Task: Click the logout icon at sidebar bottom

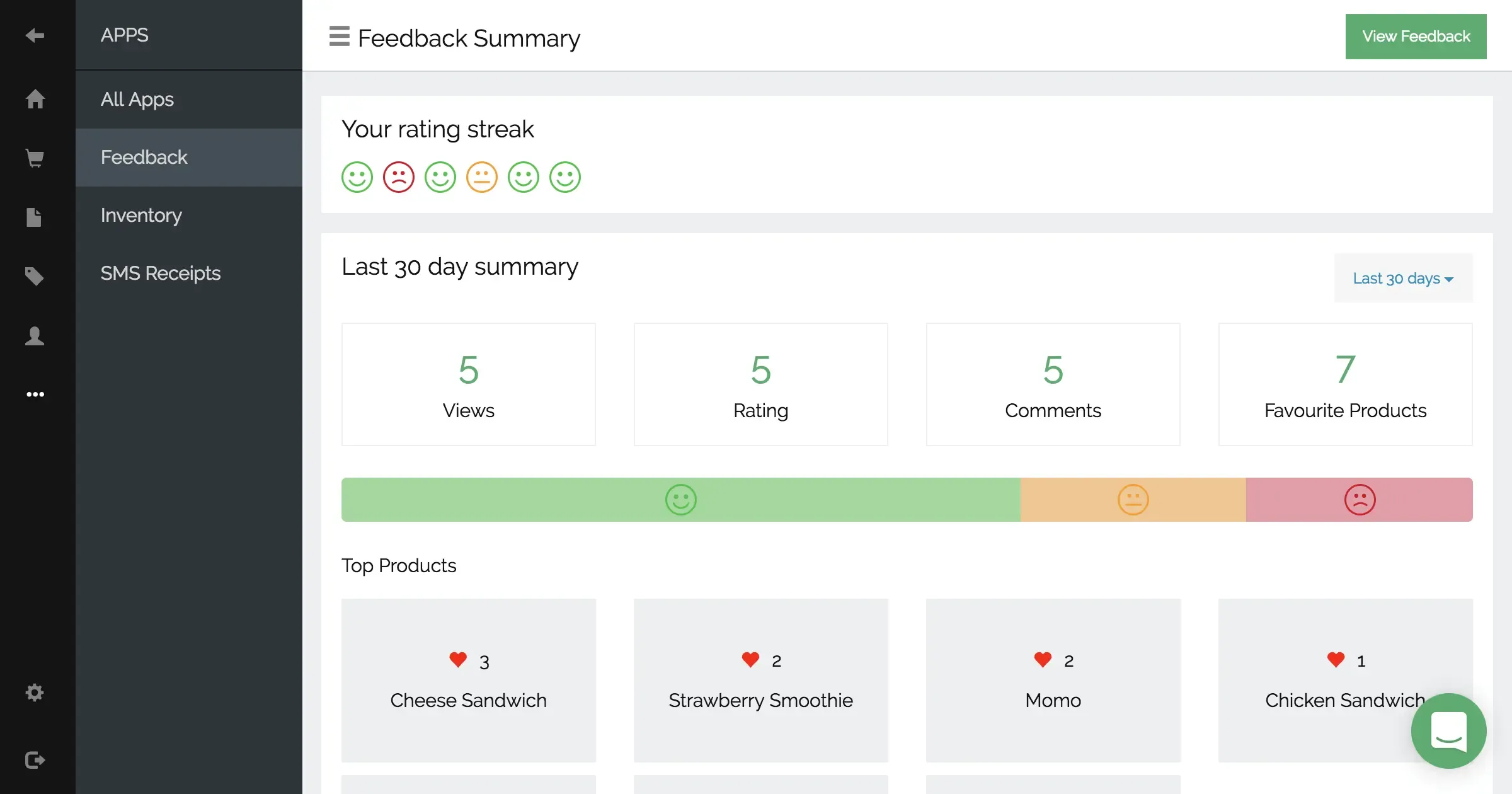Action: pos(36,759)
